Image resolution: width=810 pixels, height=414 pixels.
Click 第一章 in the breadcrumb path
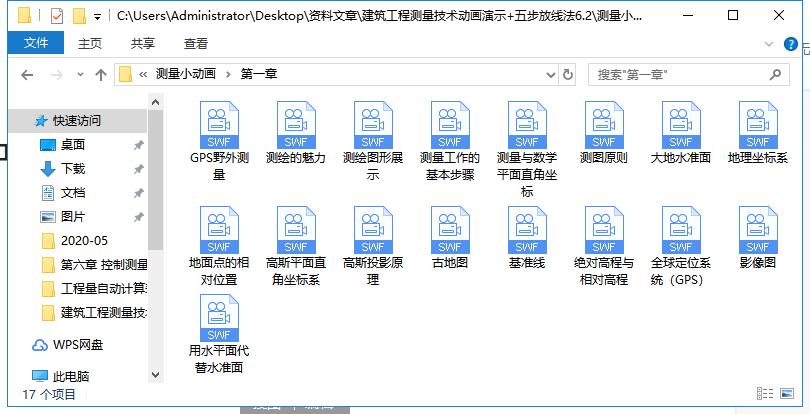click(x=259, y=74)
